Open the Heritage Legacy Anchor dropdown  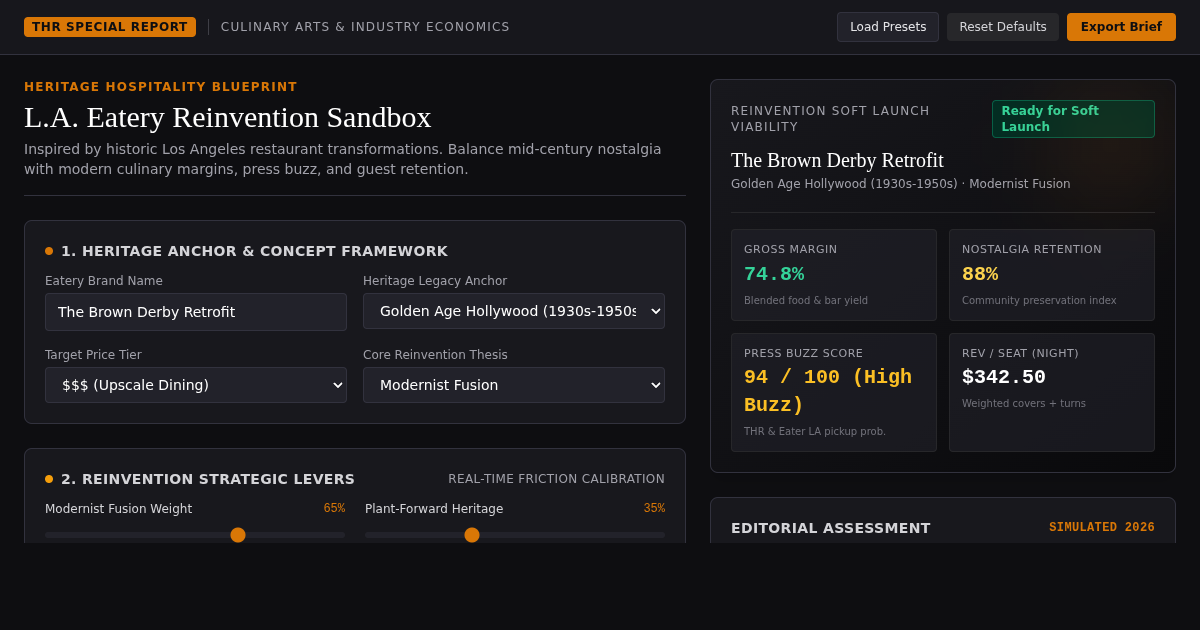514,311
